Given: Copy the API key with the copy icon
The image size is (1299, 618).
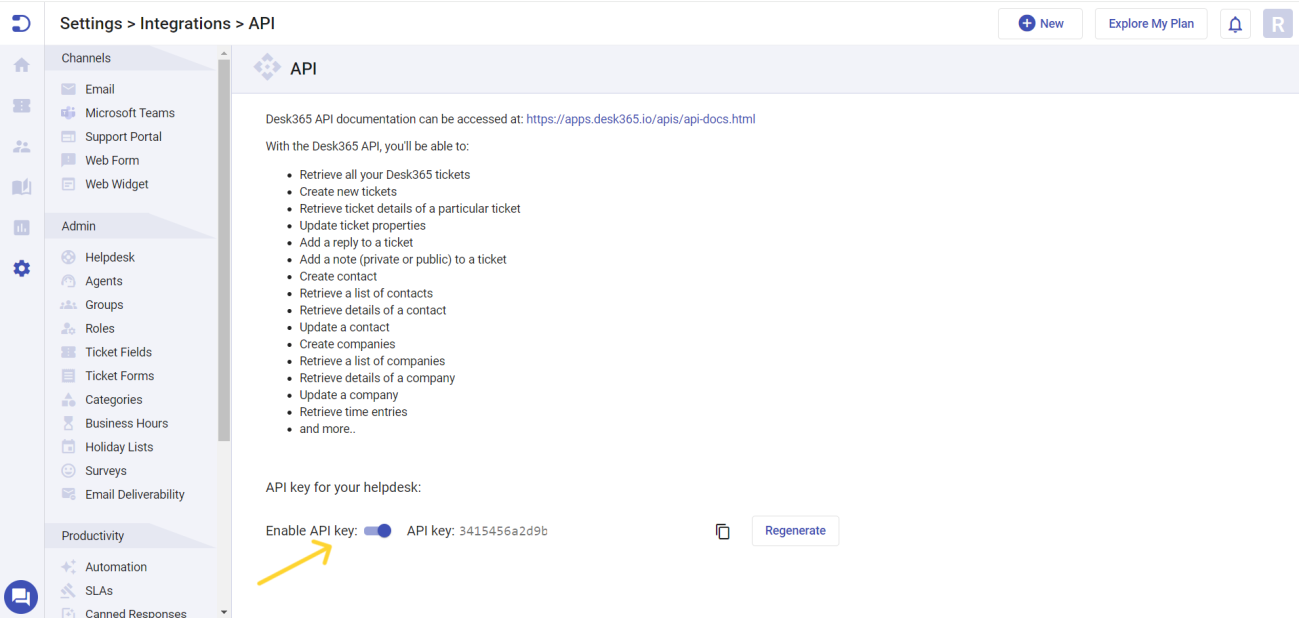Looking at the screenshot, I should (723, 531).
